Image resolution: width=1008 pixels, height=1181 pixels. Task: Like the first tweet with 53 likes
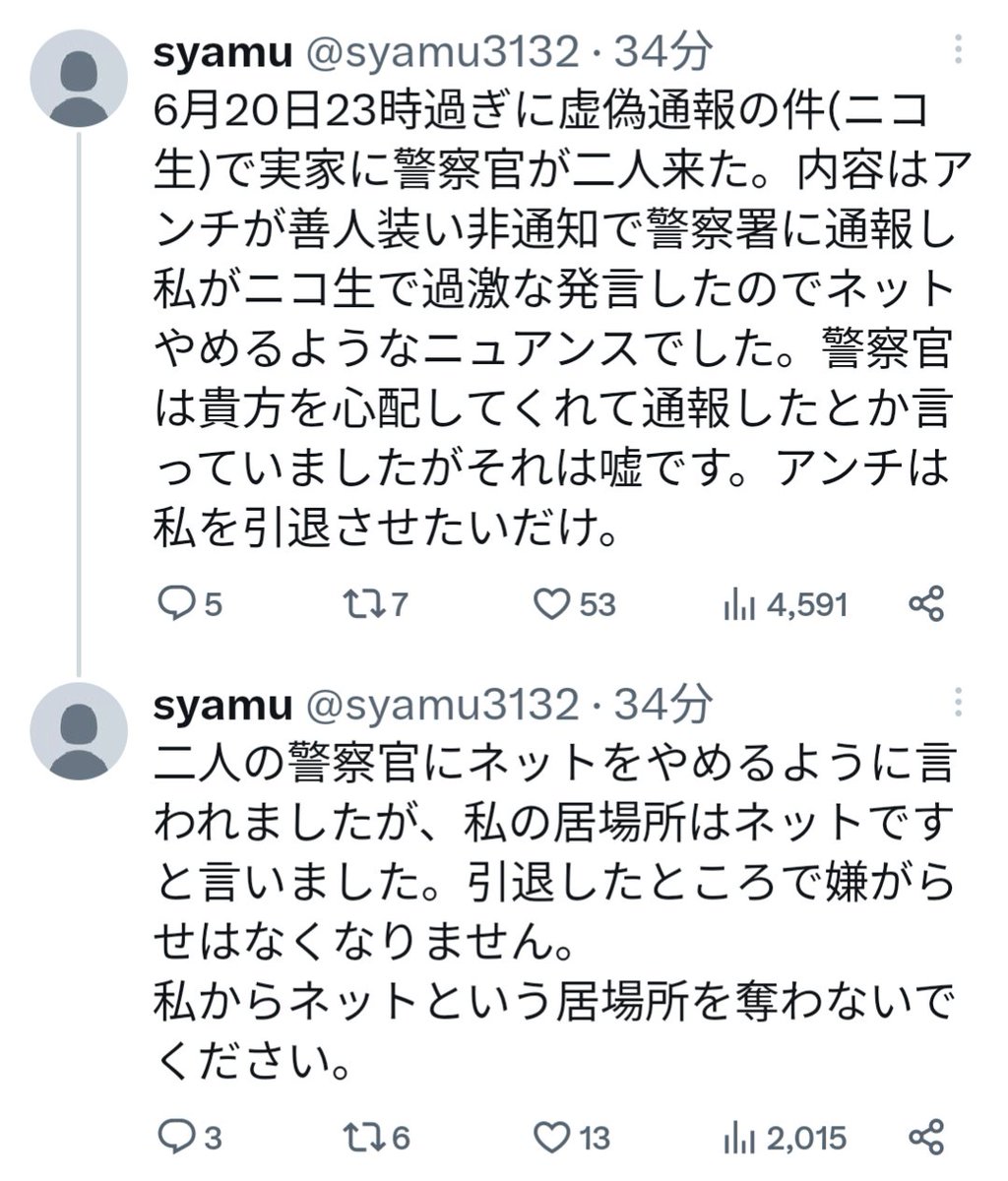[551, 603]
